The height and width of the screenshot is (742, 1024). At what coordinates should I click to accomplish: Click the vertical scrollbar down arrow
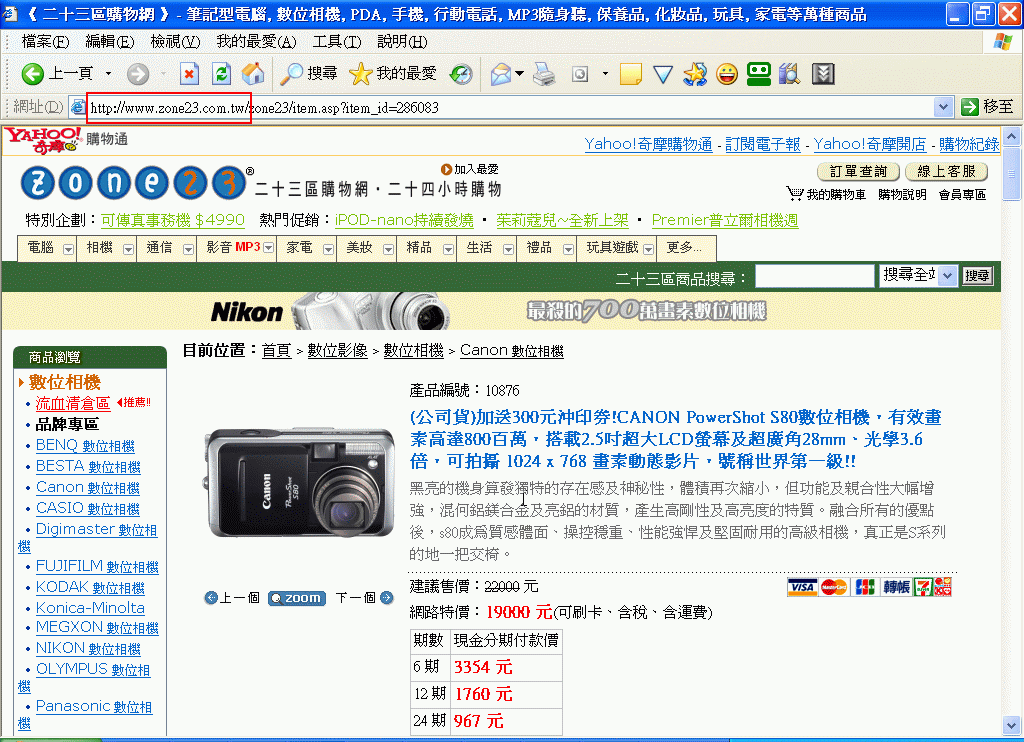coord(1012,725)
